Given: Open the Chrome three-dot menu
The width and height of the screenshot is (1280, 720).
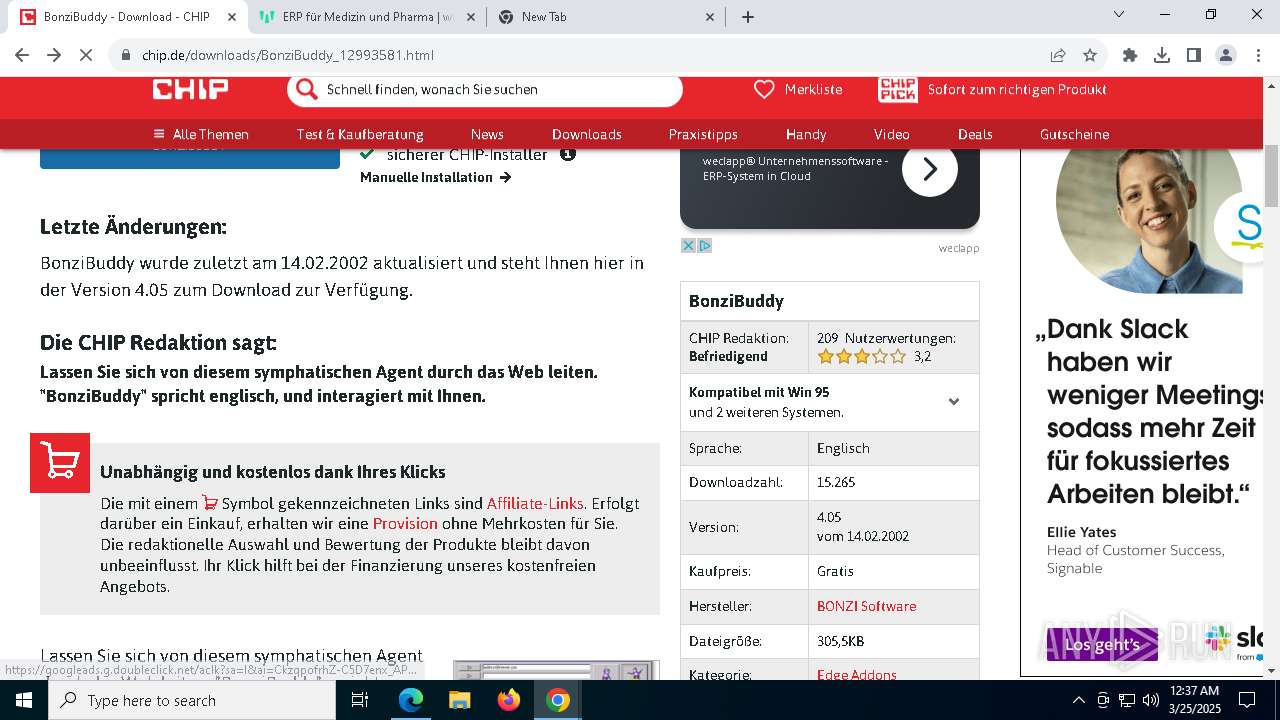Looking at the screenshot, I should pyautogui.click(x=1258, y=55).
